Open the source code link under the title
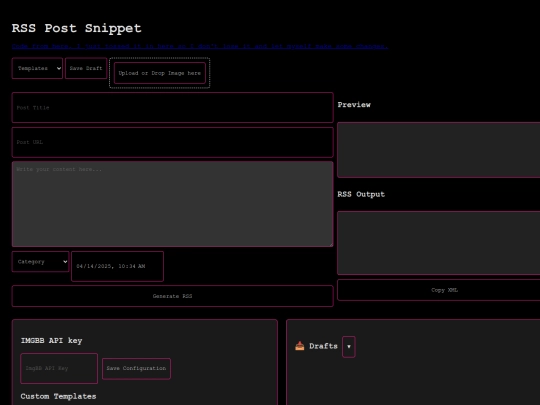Screen dimensions: 540x405 200,46
